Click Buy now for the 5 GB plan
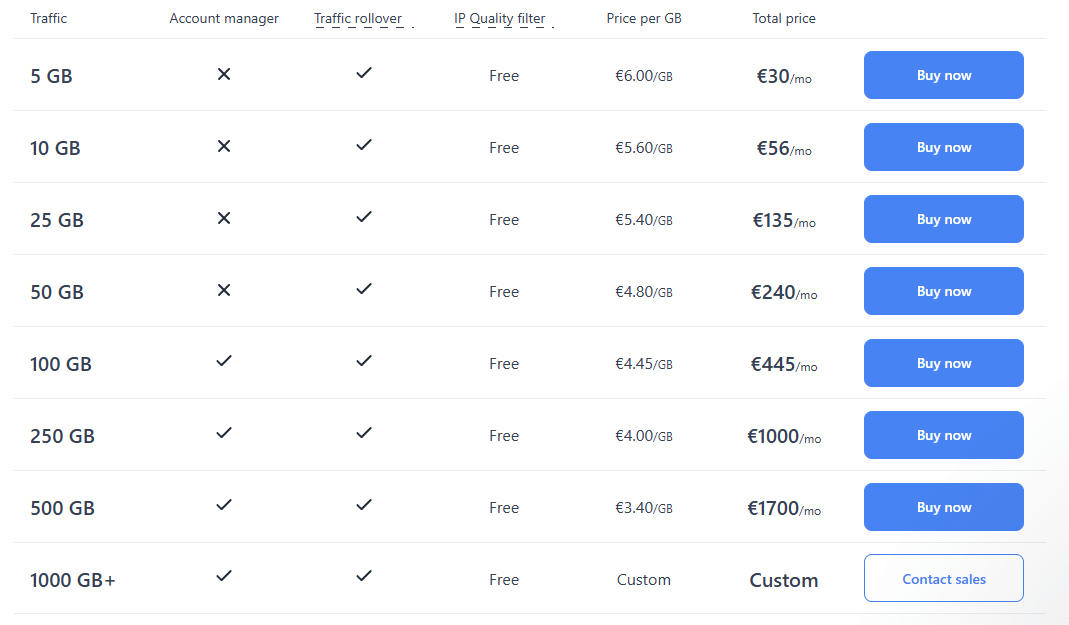Image resolution: width=1069 pixels, height=625 pixels. click(x=943, y=75)
